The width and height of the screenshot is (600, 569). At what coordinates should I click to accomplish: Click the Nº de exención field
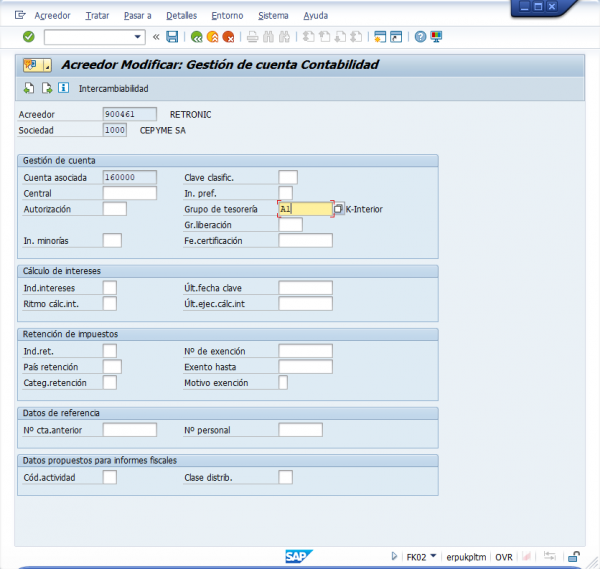pyautogui.click(x=306, y=351)
